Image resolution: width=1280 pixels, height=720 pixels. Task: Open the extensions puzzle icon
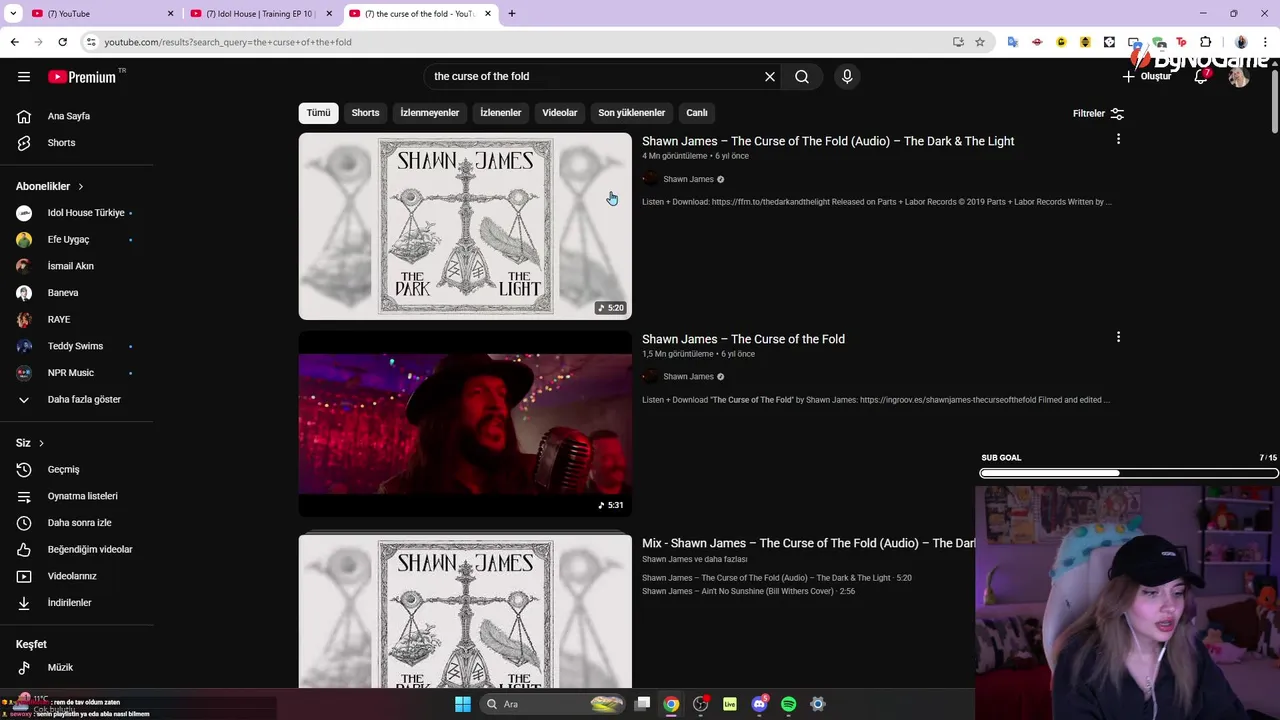pos(1205,42)
